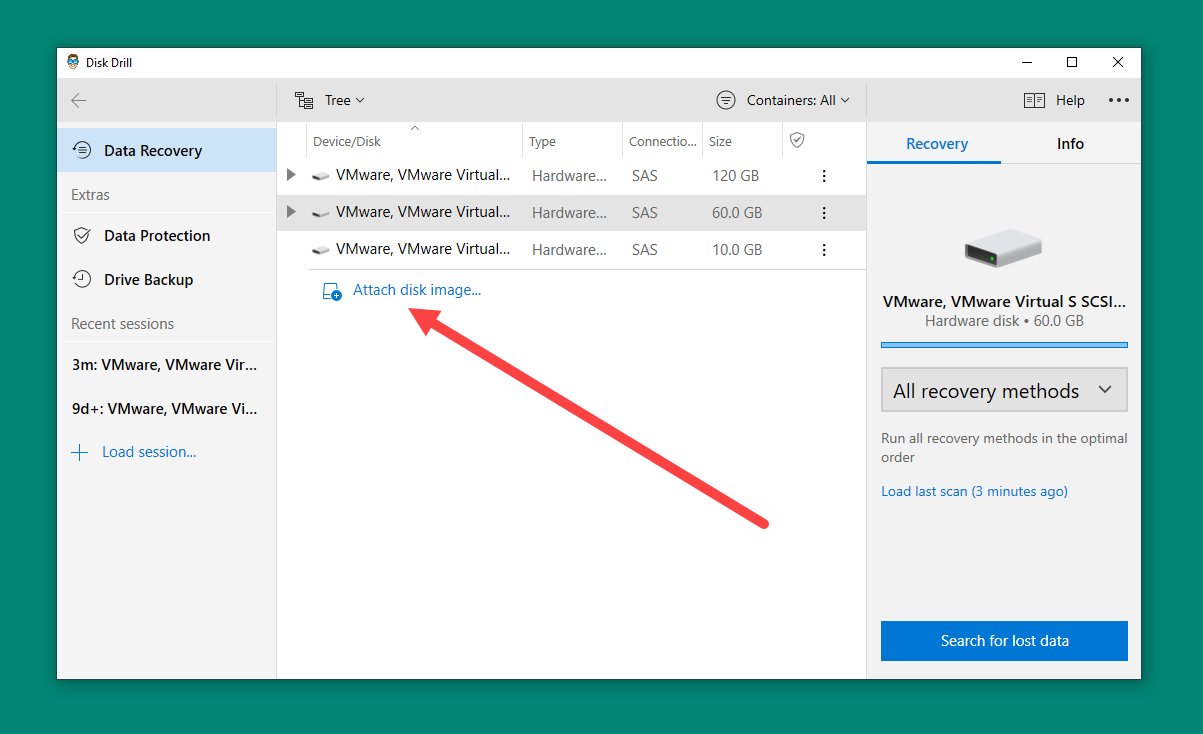Click the plus icon for Load session
The height and width of the screenshot is (734, 1203).
coord(80,452)
